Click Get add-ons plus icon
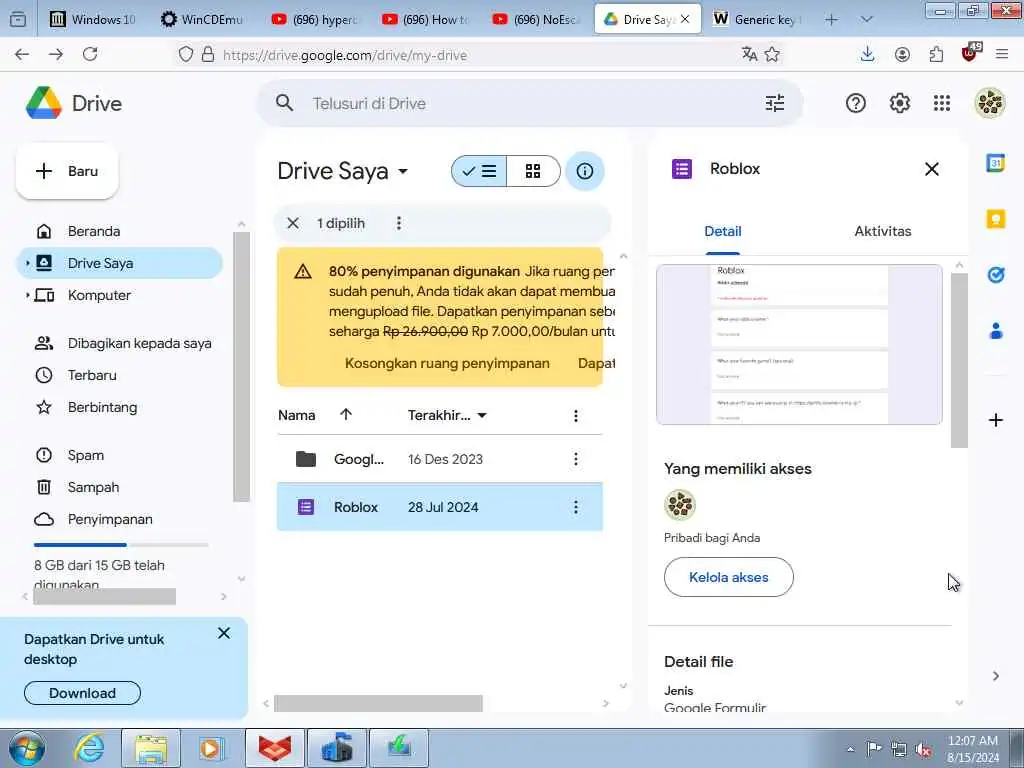The width and height of the screenshot is (1024, 768). (995, 420)
